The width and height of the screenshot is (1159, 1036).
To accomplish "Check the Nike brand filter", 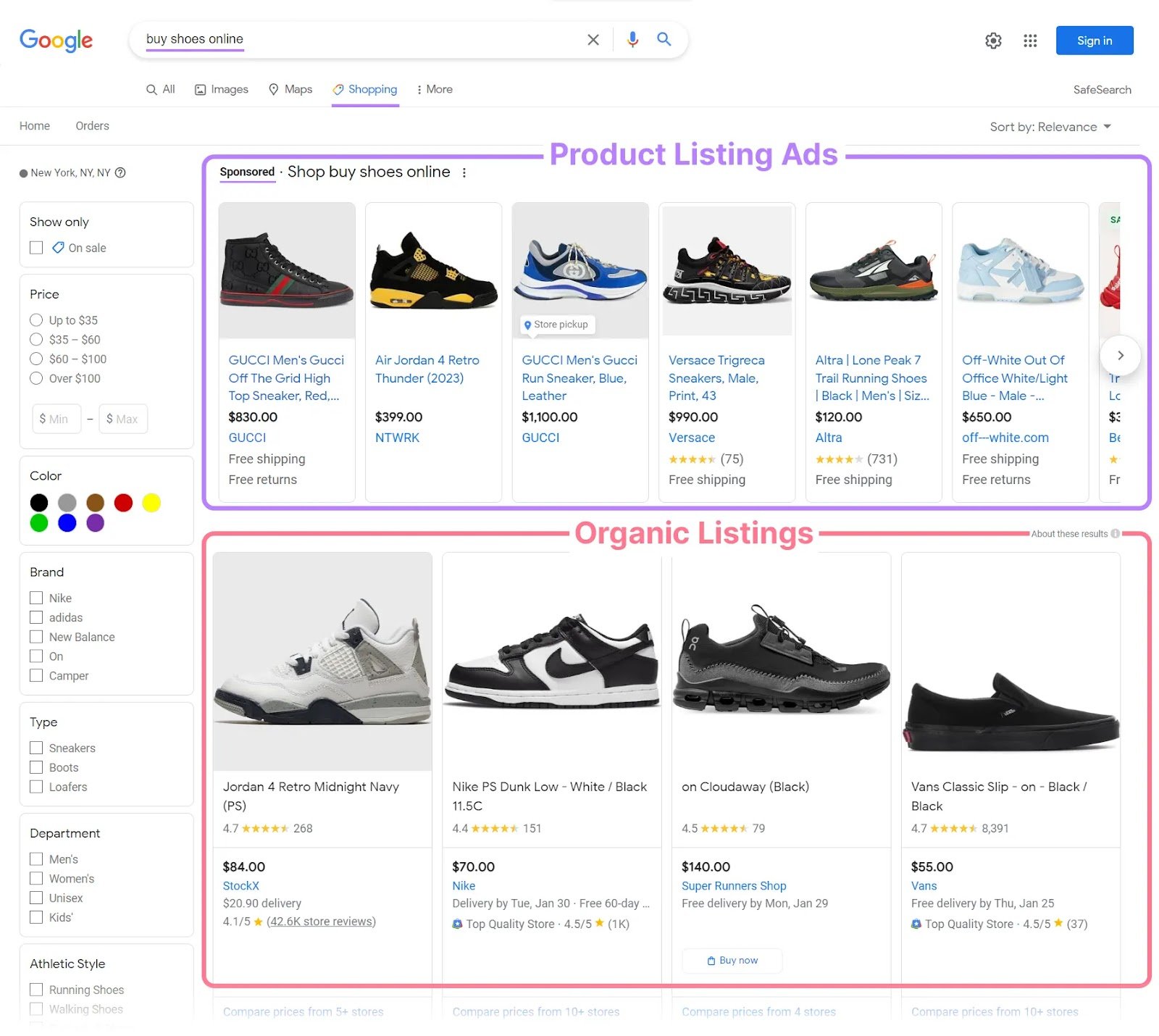I will tap(36, 598).
